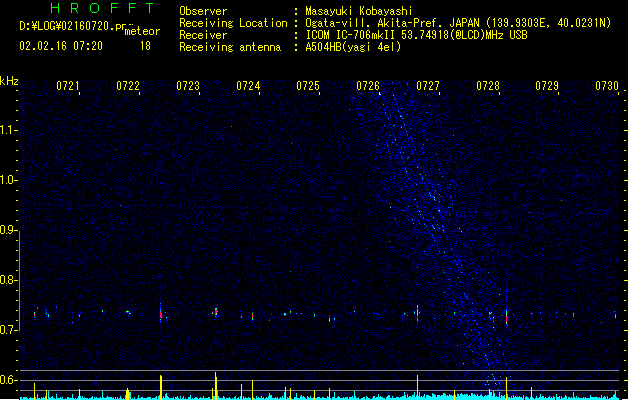629x400 pixels.
Task: Click the 0723 time axis marker
Action: pos(188,86)
